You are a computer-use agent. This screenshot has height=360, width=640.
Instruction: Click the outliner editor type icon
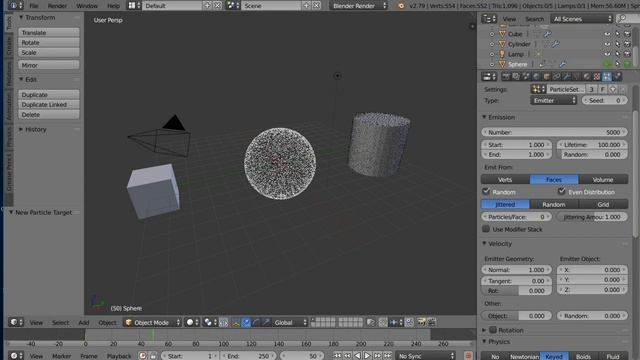coord(489,19)
